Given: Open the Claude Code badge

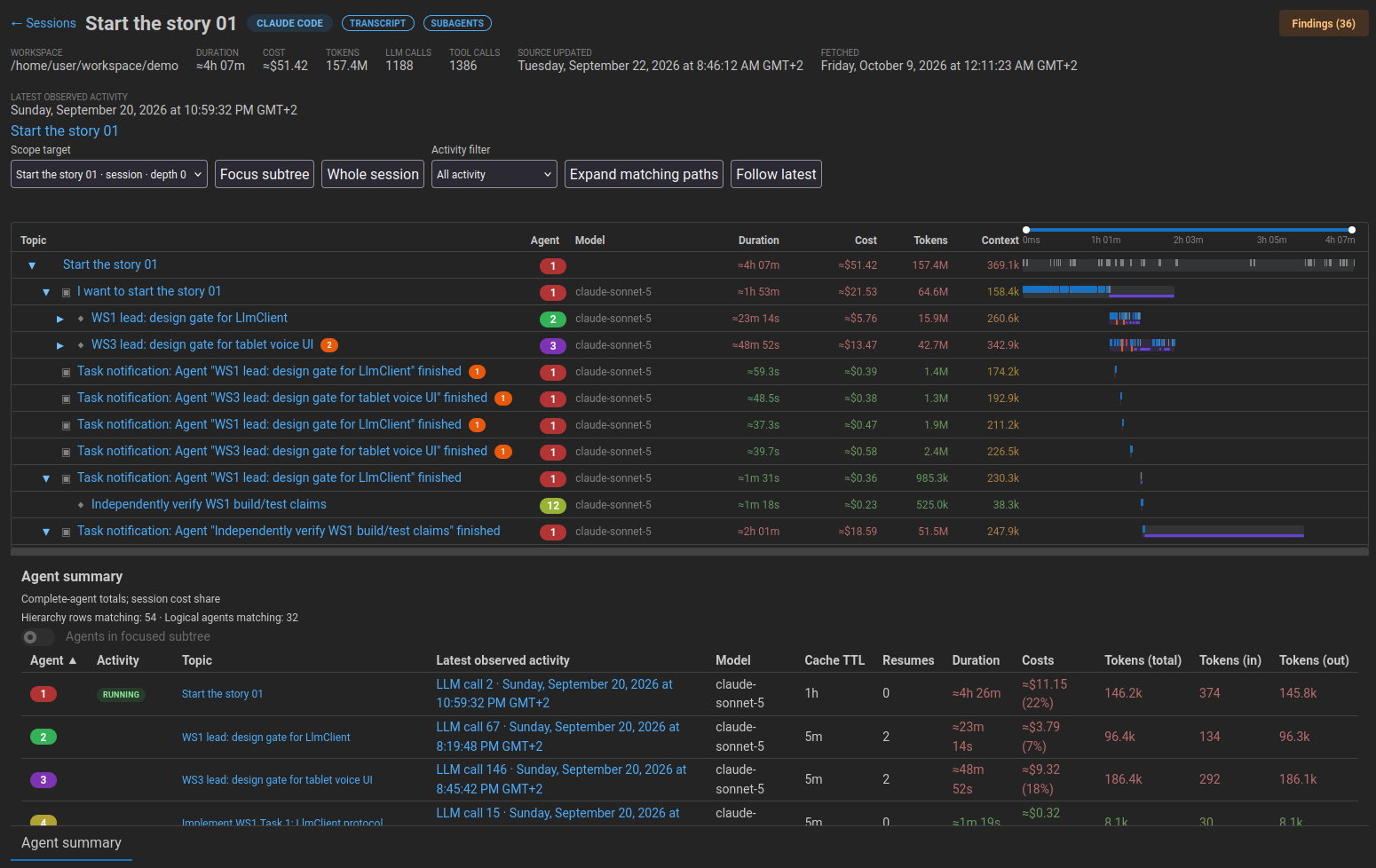Looking at the screenshot, I should point(289,23).
